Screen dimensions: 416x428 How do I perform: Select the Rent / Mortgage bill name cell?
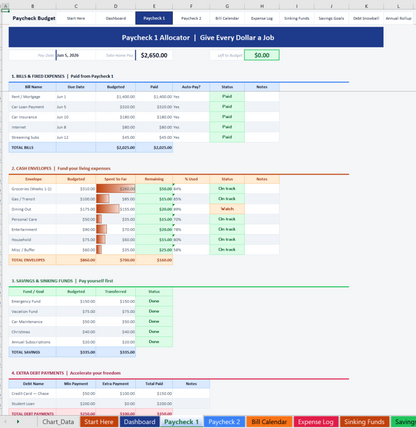pos(32,97)
